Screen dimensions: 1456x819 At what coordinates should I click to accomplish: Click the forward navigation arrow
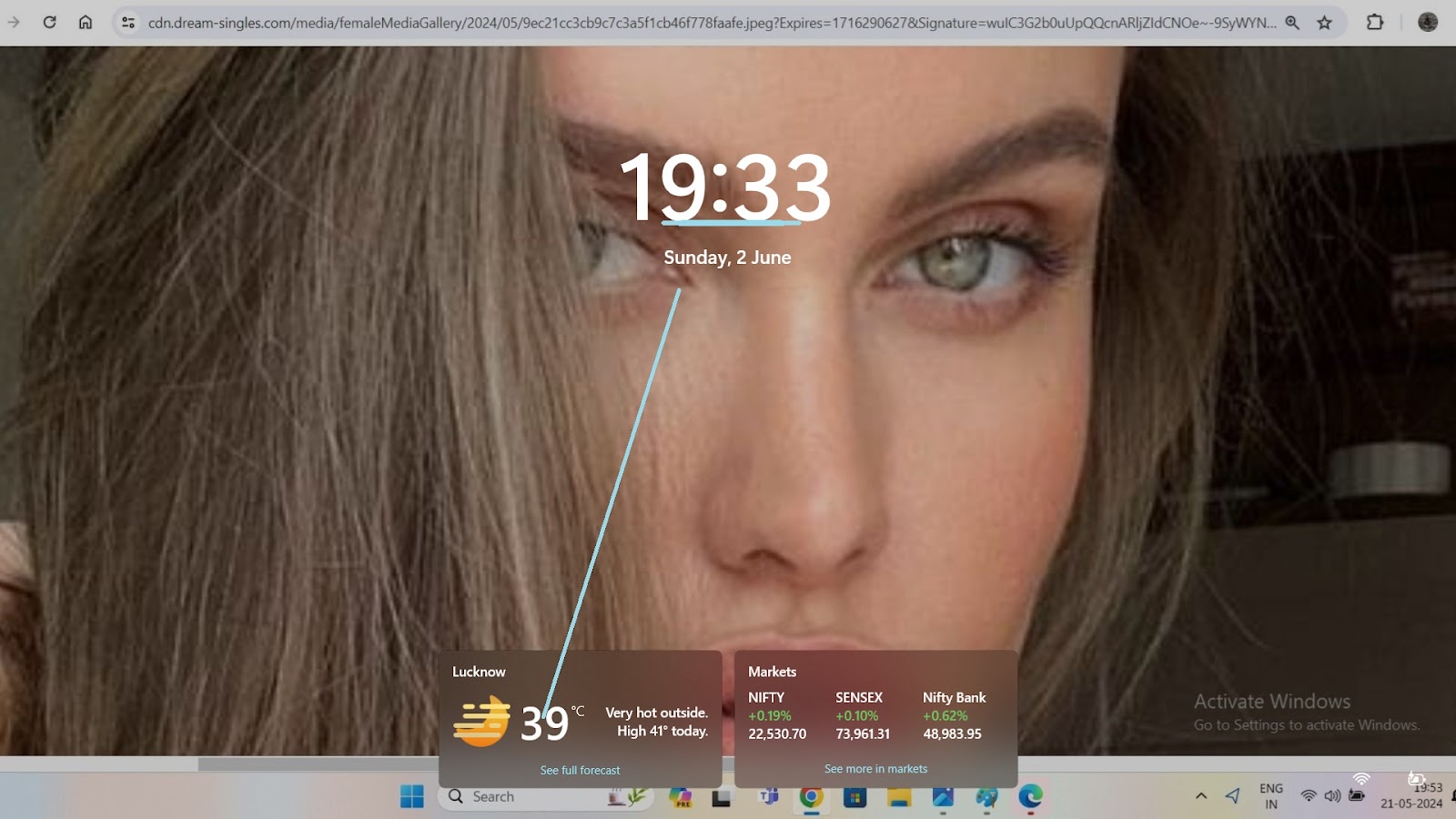(x=14, y=22)
